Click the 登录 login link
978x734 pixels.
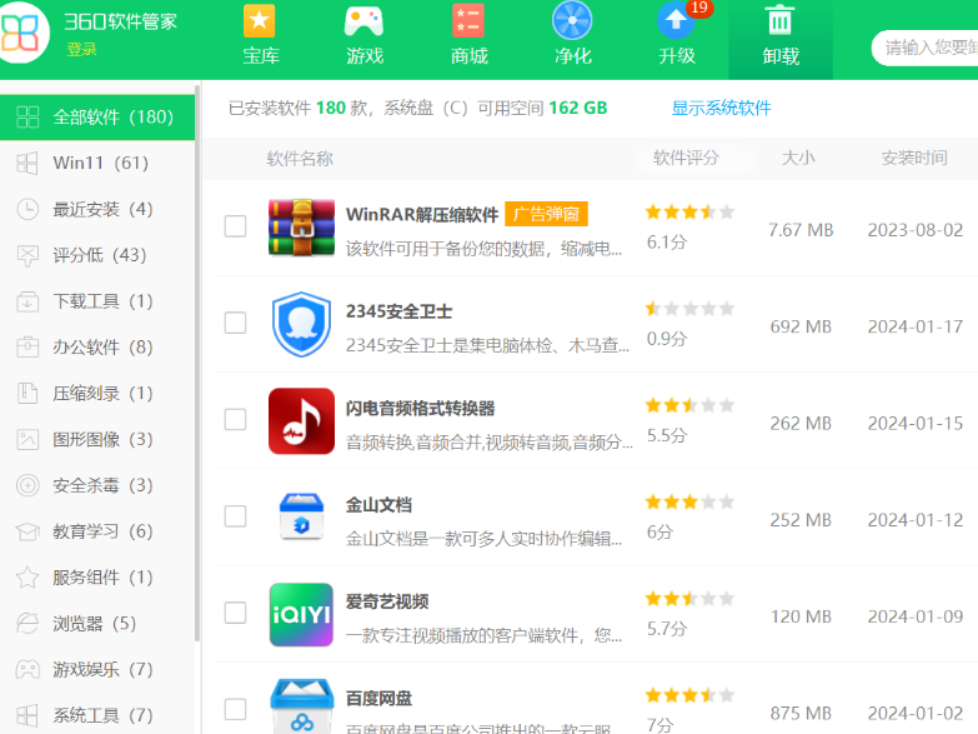click(x=81, y=49)
